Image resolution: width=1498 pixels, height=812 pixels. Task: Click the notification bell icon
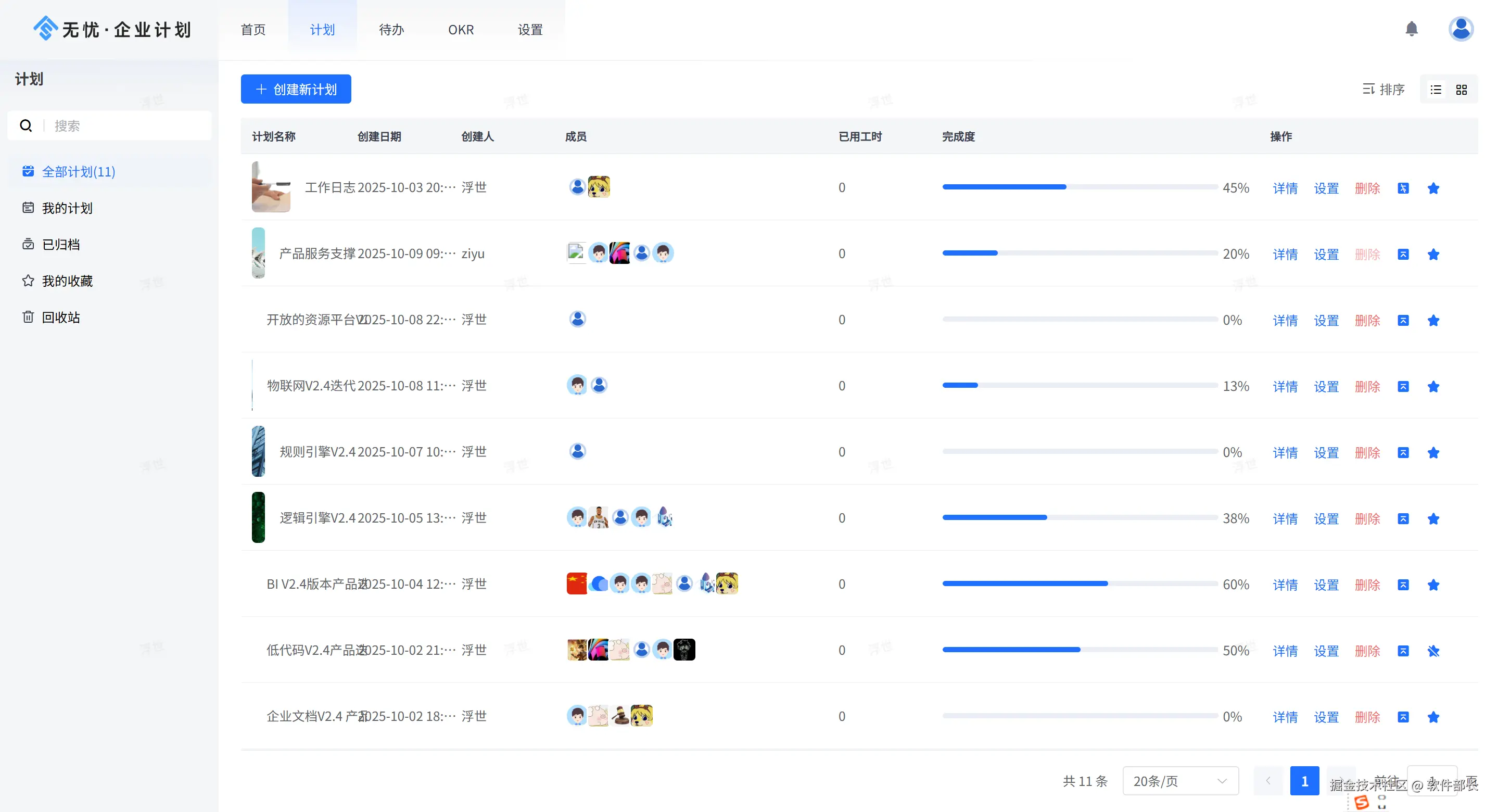coord(1412,29)
